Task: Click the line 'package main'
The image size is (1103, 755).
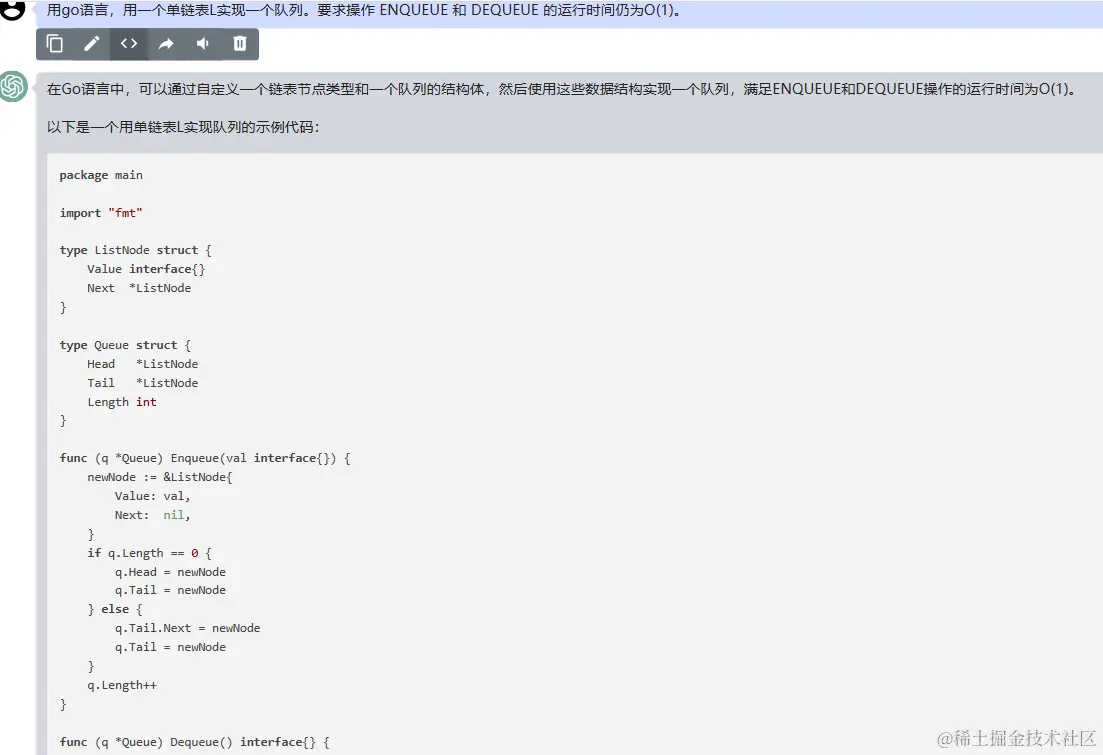Action: coord(101,175)
